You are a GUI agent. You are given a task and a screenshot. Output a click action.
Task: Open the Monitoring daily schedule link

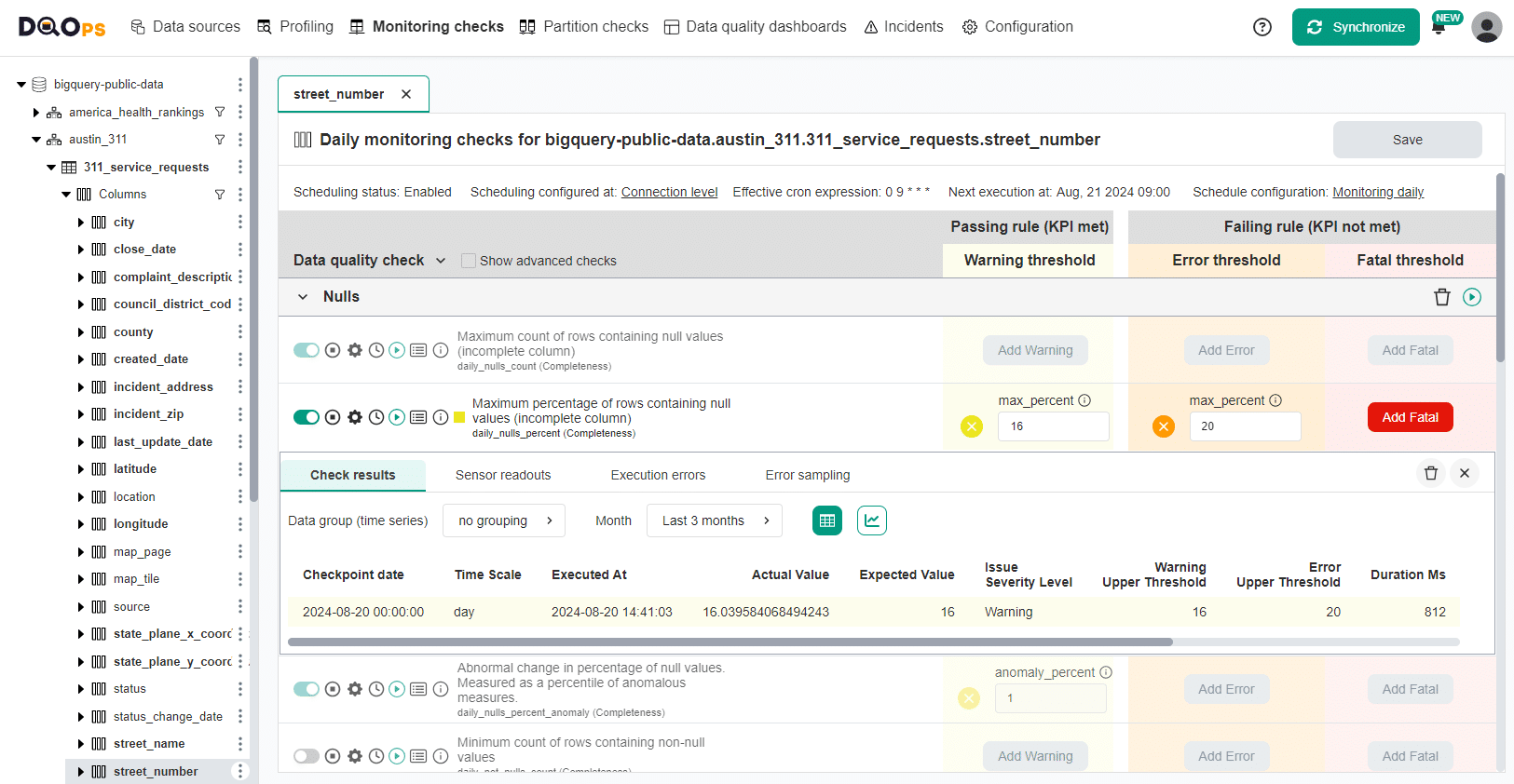tap(1378, 193)
